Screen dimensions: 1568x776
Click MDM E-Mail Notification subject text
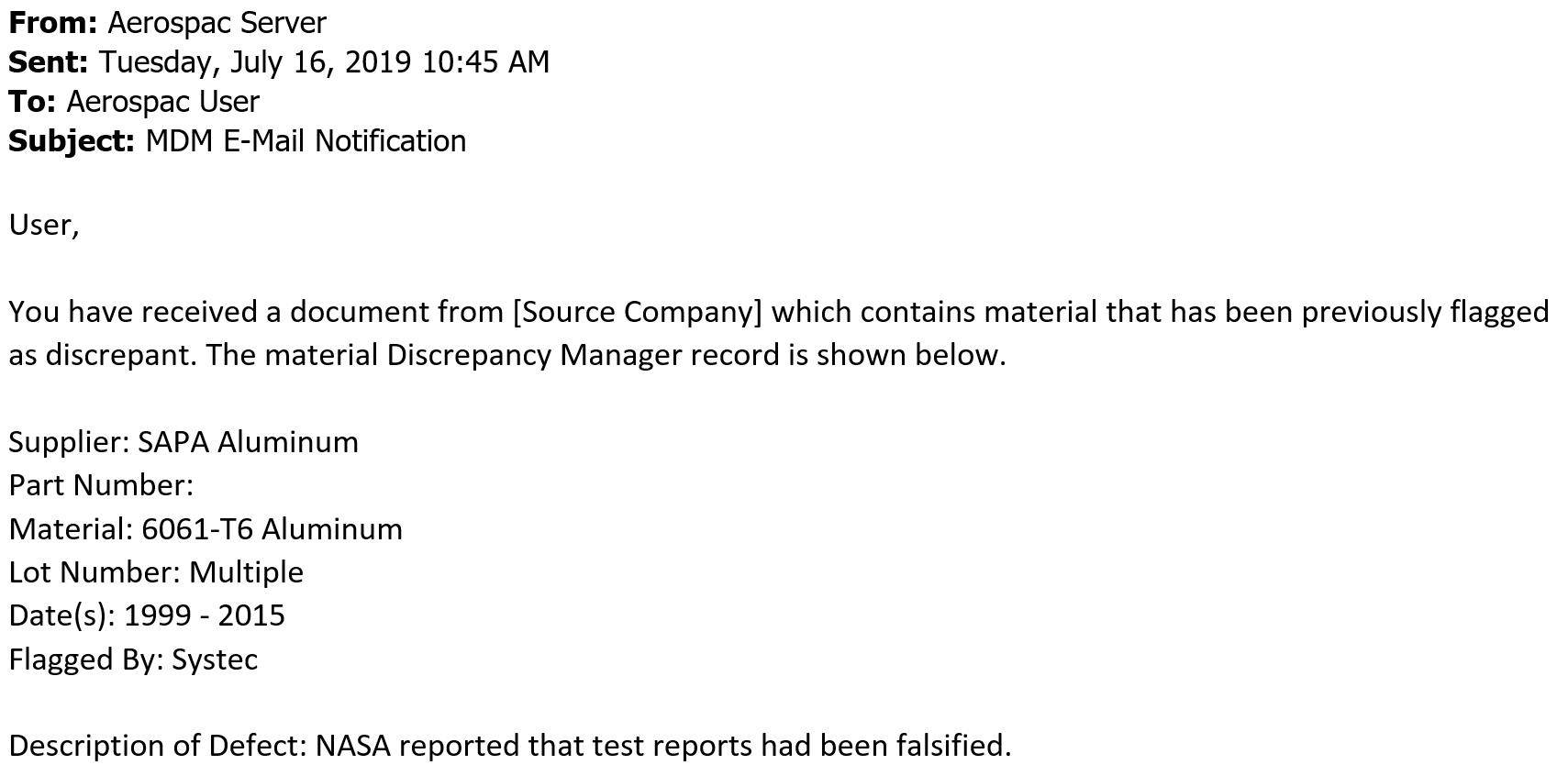pos(306,140)
